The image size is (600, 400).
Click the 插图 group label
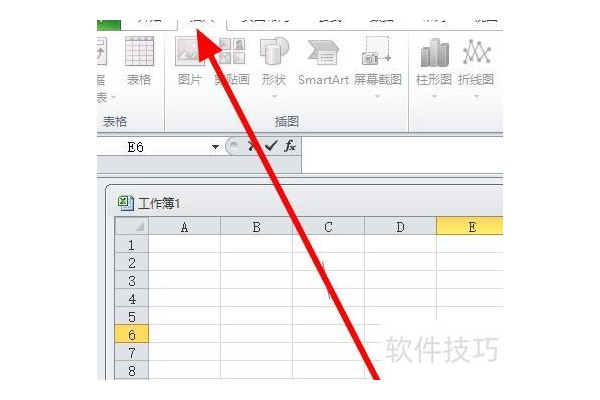pos(287,122)
